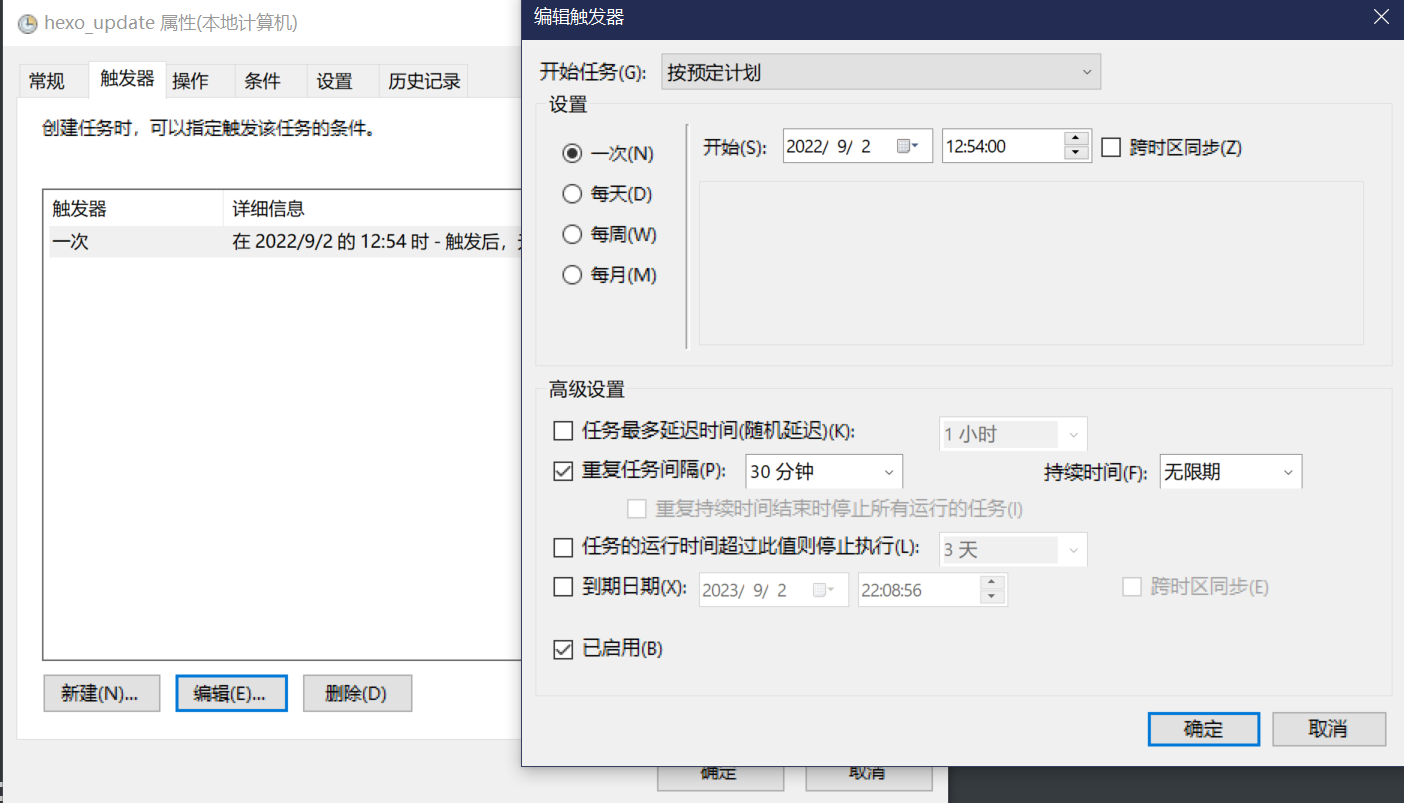Check 任务的运行时间超过此值则停止执行 option

(563, 547)
